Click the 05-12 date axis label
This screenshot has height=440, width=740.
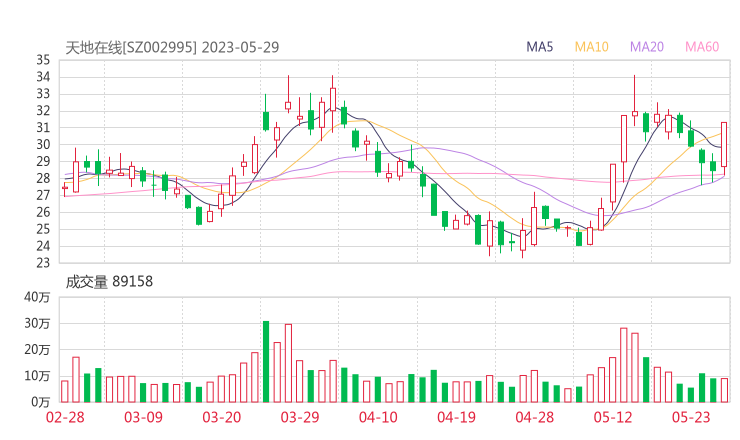point(613,417)
